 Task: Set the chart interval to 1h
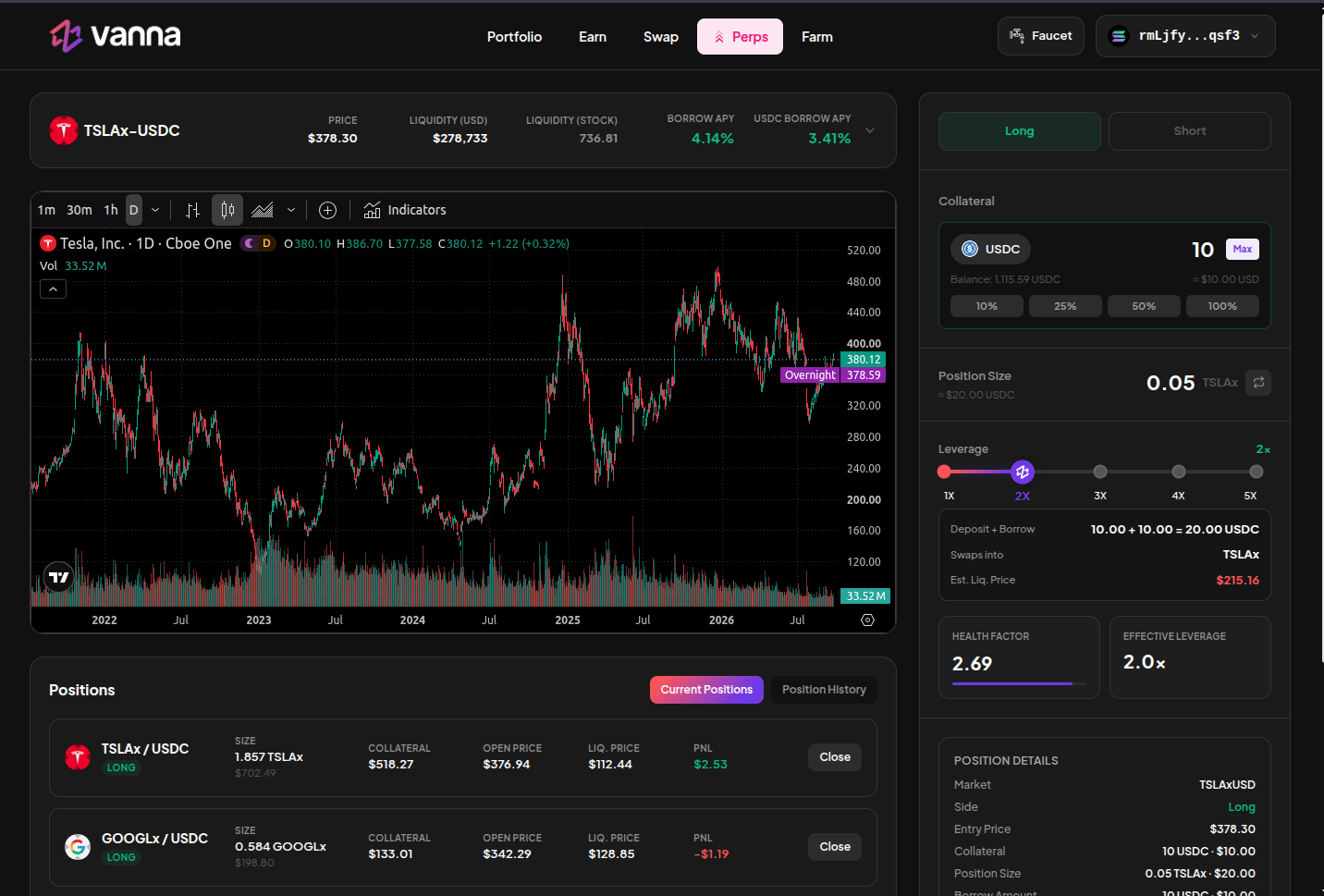[111, 210]
